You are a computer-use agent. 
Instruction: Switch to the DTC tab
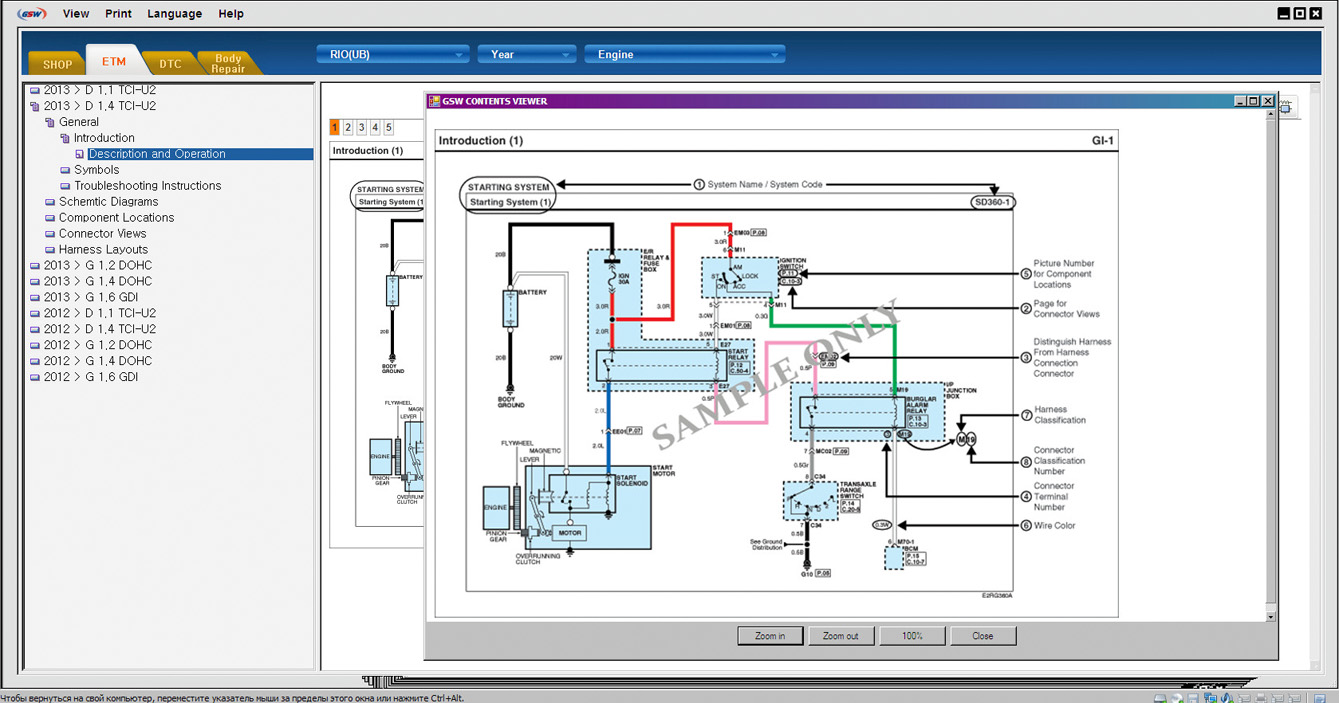click(x=170, y=64)
